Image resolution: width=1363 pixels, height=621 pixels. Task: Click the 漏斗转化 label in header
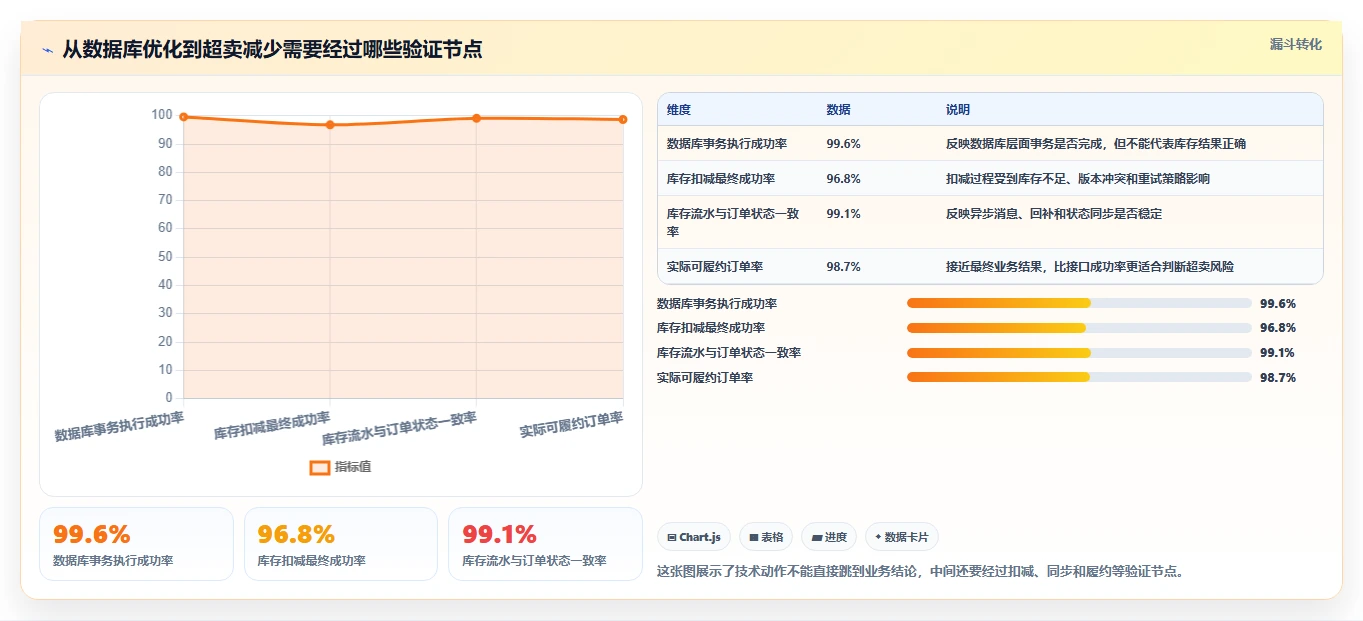coord(1296,44)
